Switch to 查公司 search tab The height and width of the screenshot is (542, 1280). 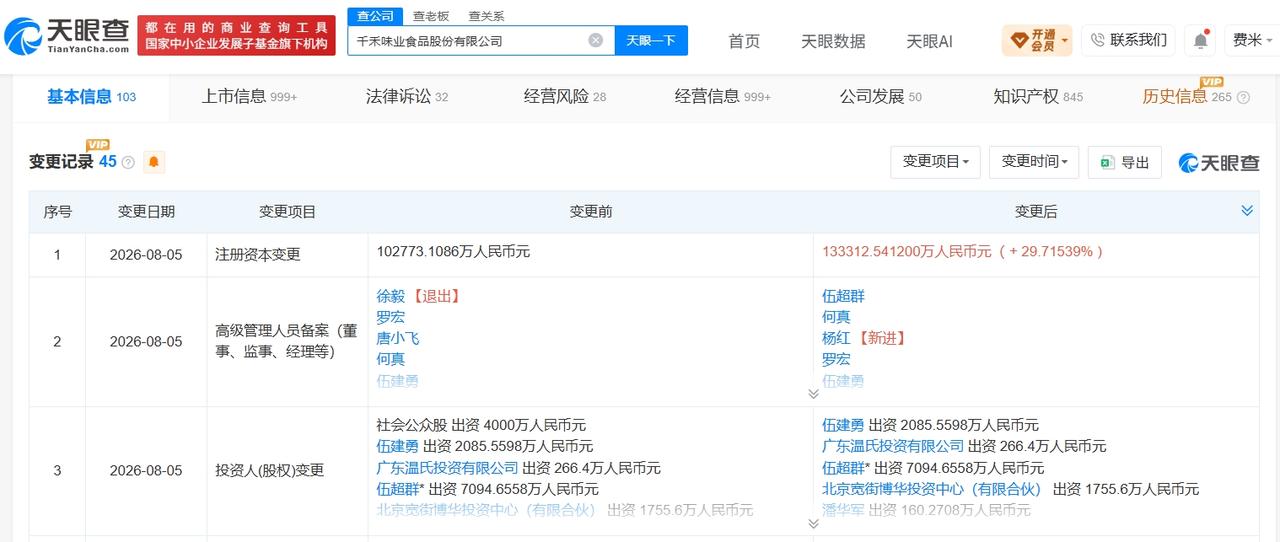[376, 16]
